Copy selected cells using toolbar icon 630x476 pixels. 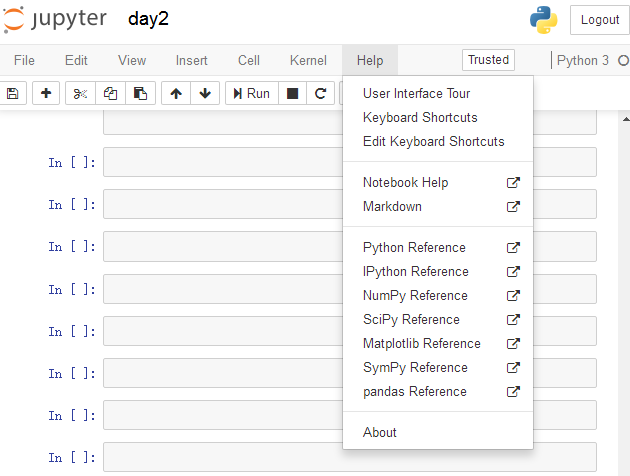click(x=110, y=93)
